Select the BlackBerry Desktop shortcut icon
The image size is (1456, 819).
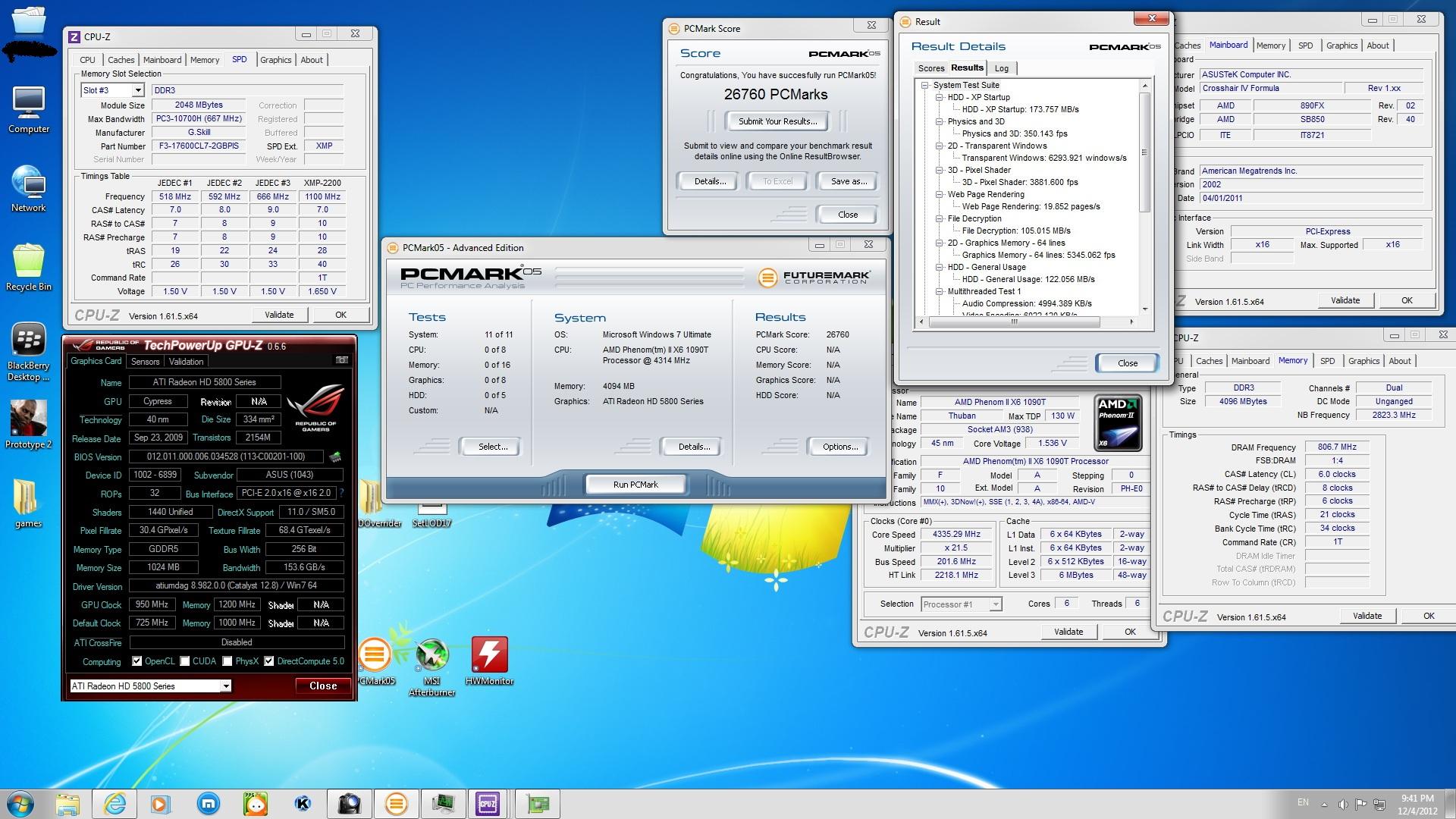pyautogui.click(x=29, y=353)
